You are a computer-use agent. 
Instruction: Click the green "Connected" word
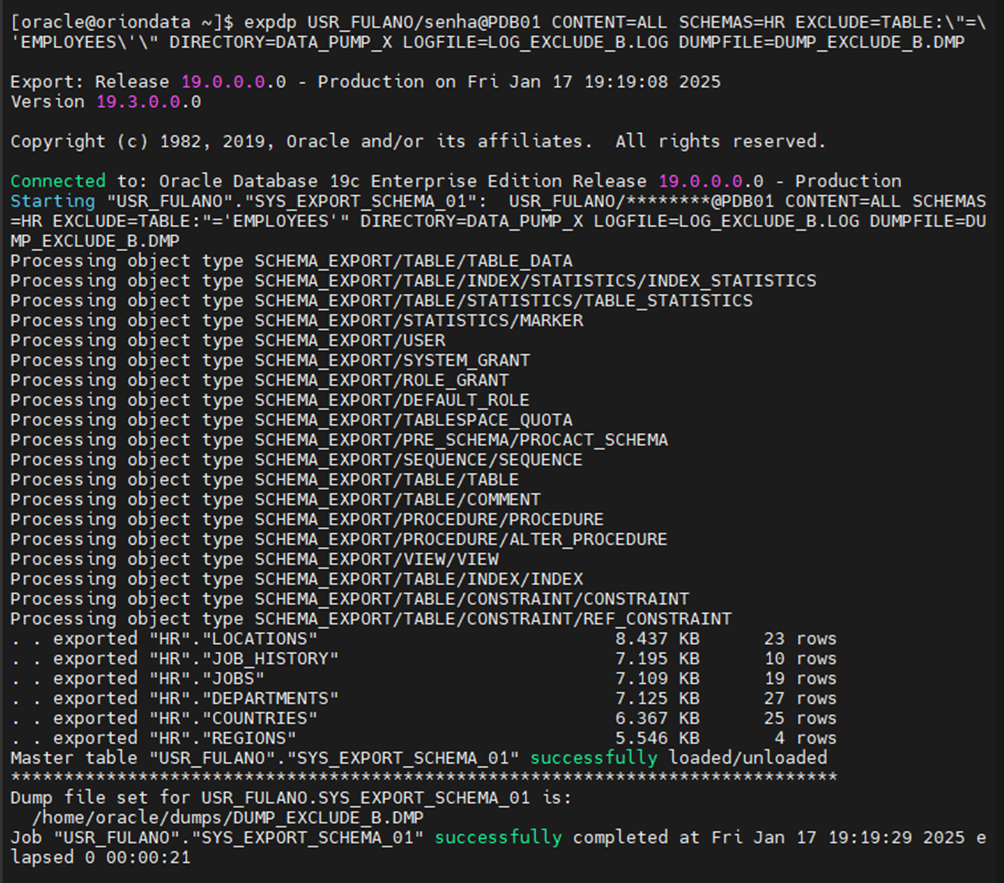pyautogui.click(x=57, y=181)
